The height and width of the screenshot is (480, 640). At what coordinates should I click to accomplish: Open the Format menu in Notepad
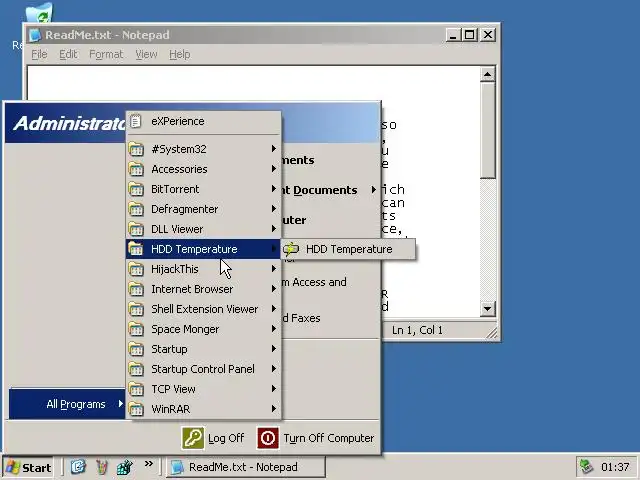click(106, 54)
